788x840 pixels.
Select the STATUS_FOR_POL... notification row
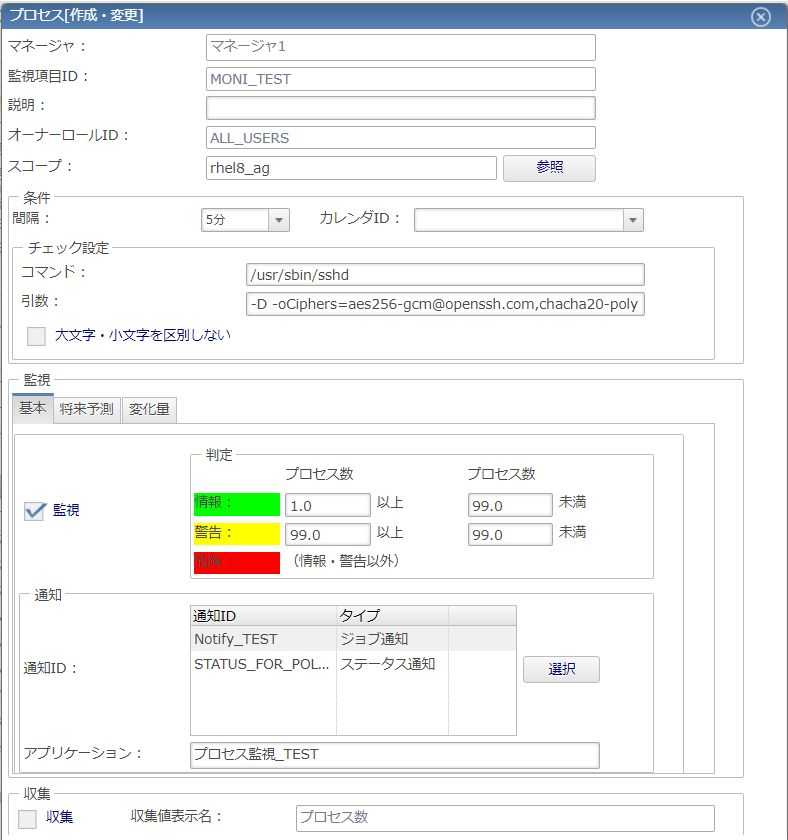(x=354, y=664)
